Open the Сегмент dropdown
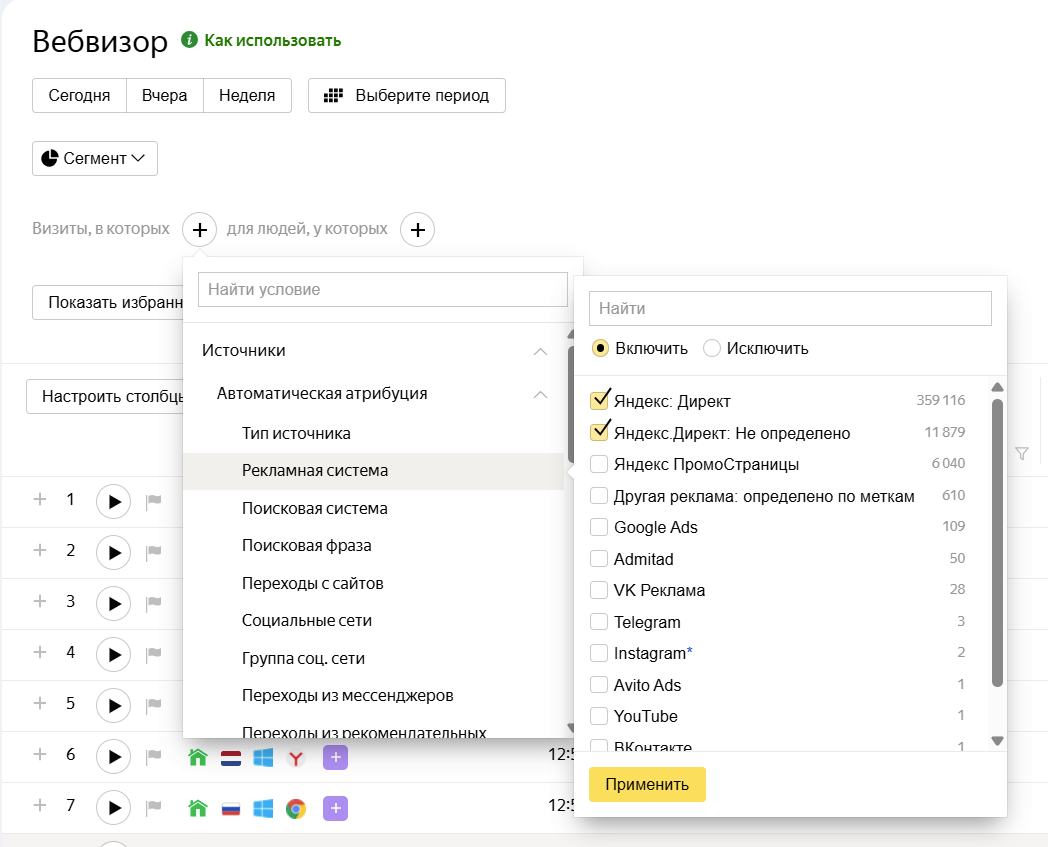This screenshot has width=1048, height=847. tap(95, 158)
